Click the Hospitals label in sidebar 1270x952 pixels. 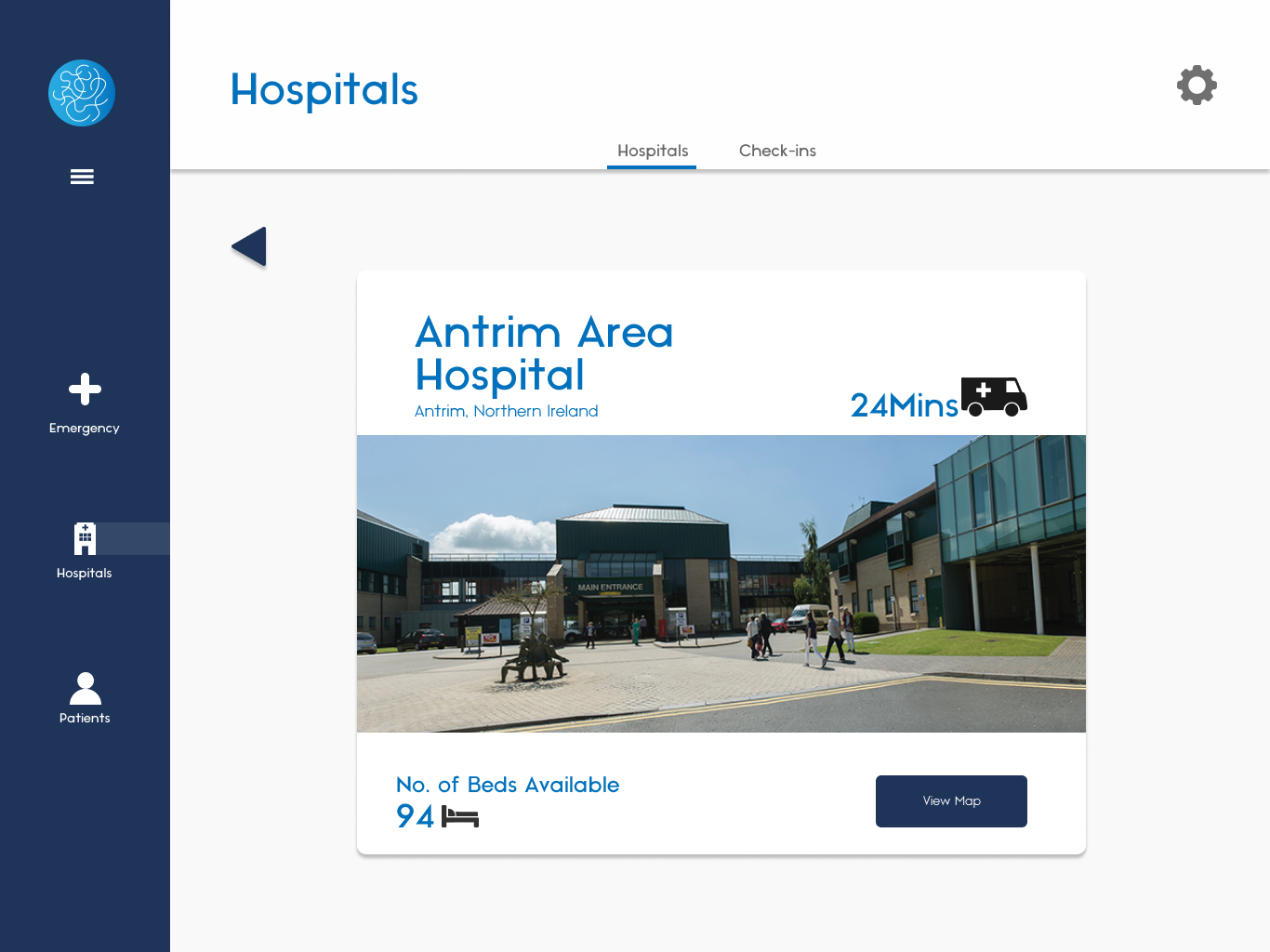click(85, 573)
